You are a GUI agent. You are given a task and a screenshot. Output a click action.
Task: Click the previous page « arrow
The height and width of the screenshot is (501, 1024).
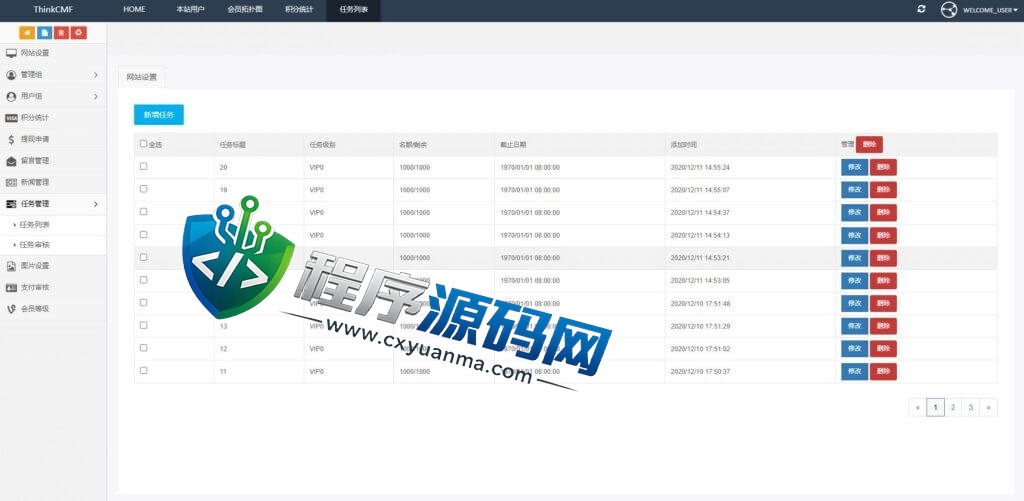click(x=918, y=408)
